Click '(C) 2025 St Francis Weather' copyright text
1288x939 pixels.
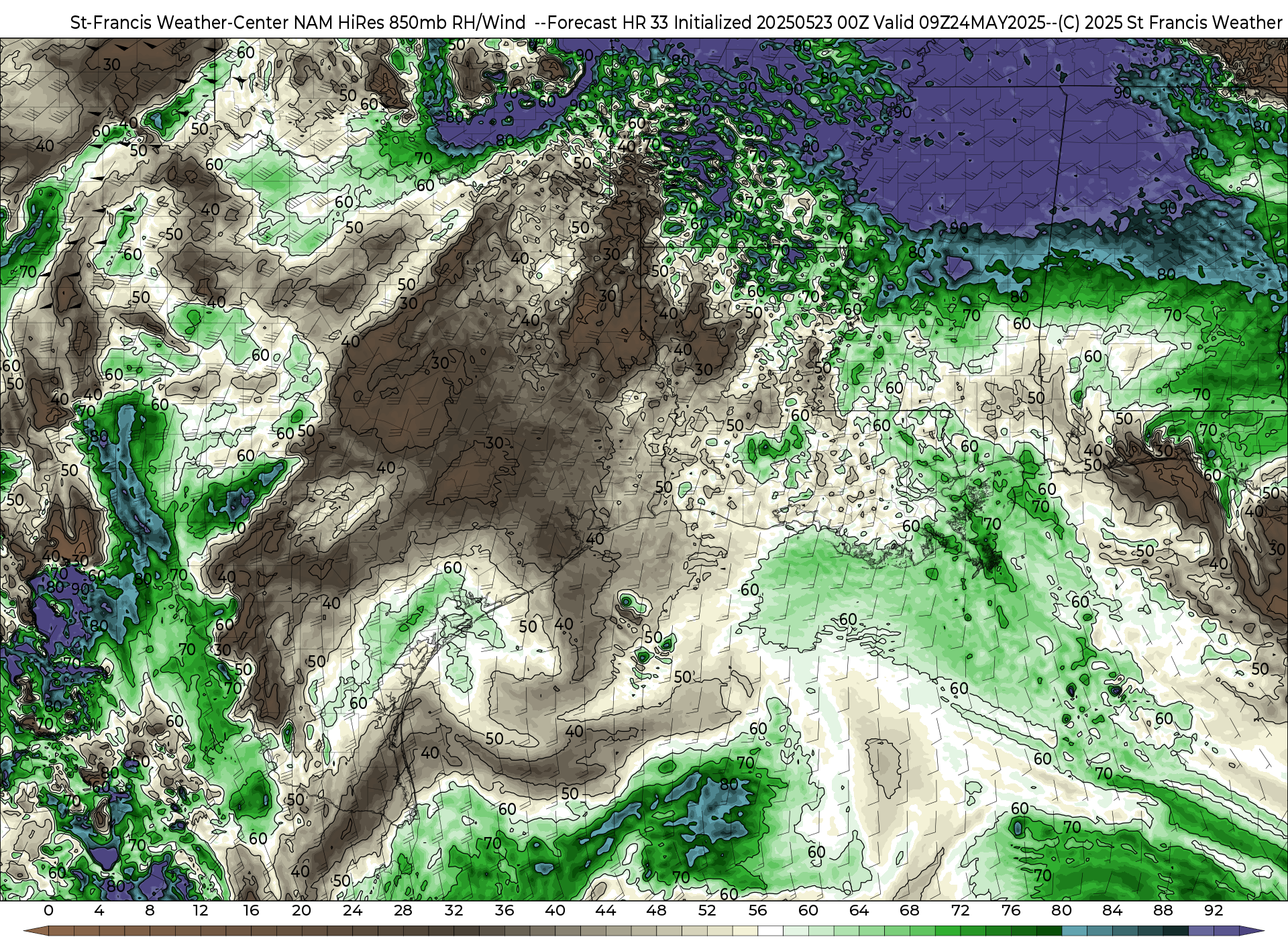pos(1169,22)
